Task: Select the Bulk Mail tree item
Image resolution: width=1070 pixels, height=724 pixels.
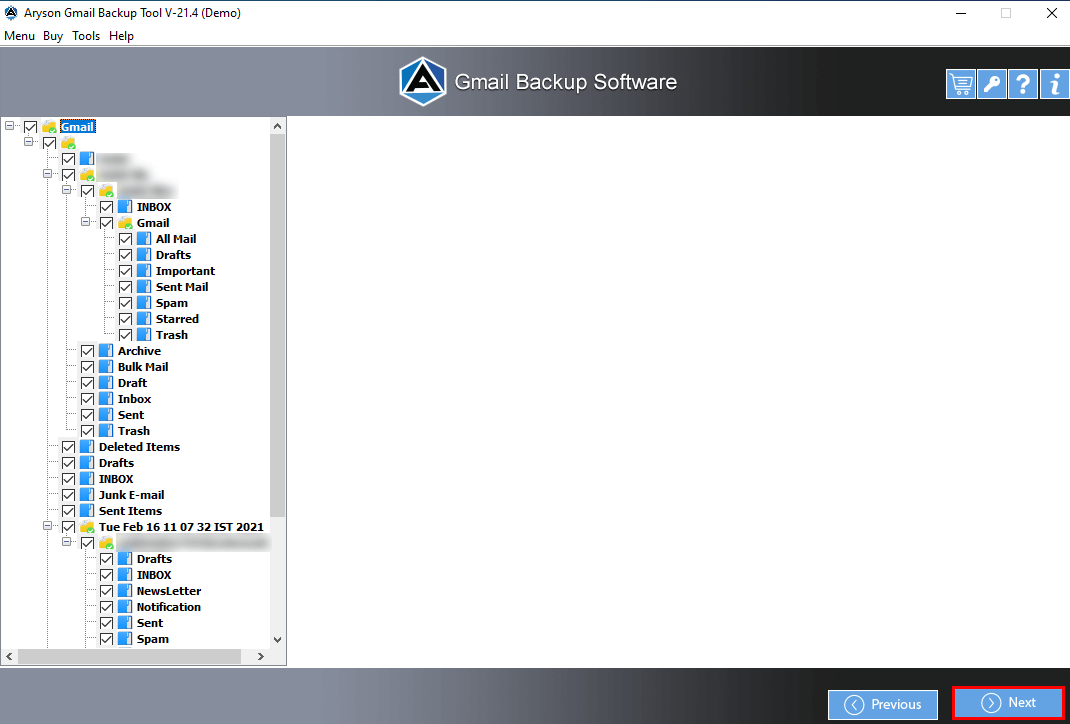Action: click(x=143, y=366)
